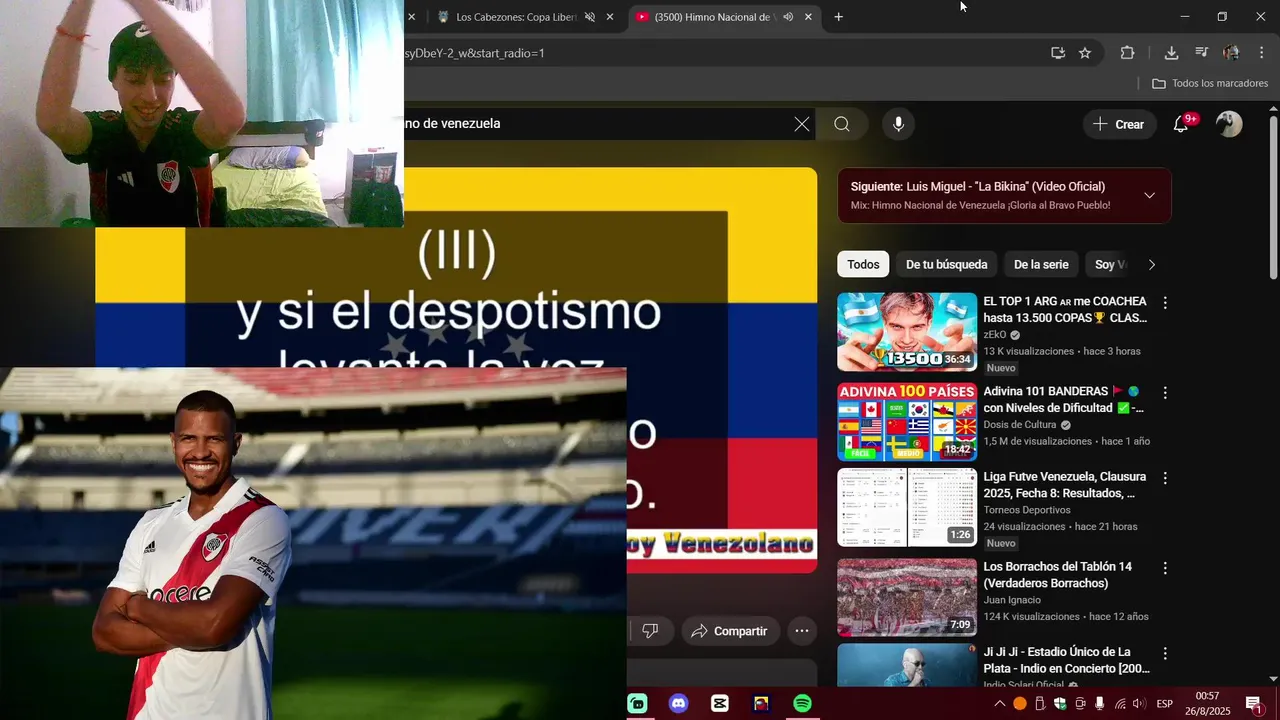This screenshot has width=1280, height=720.
Task: Open options menu for Liga Futve video
Action: pyautogui.click(x=1165, y=478)
